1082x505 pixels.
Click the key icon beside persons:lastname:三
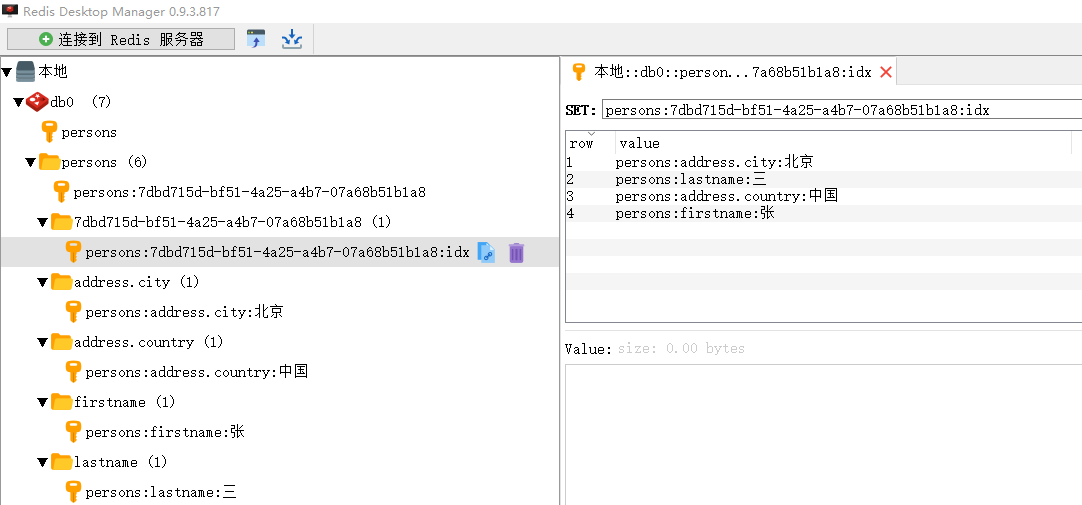coord(73,492)
